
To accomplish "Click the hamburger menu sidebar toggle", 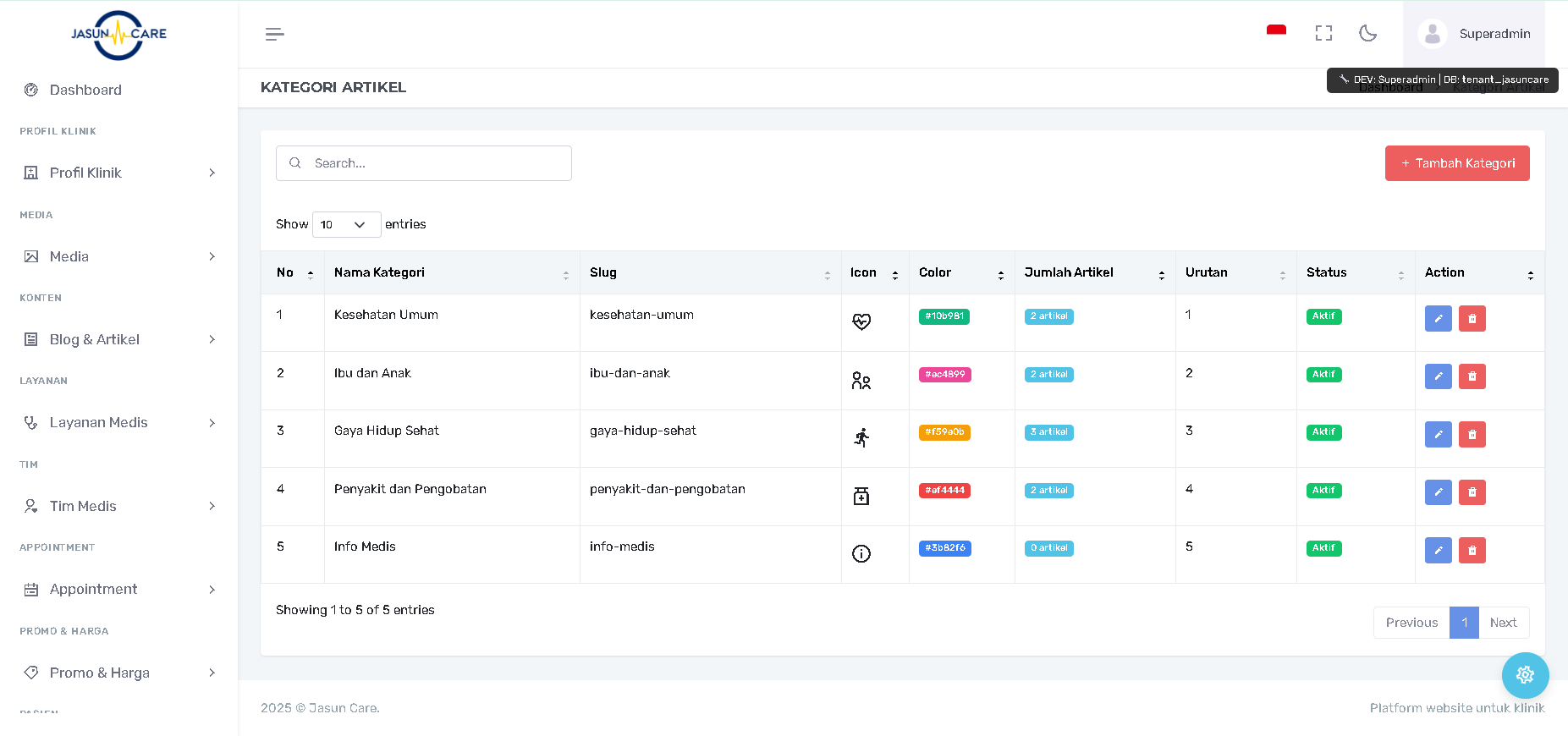I will tap(274, 34).
